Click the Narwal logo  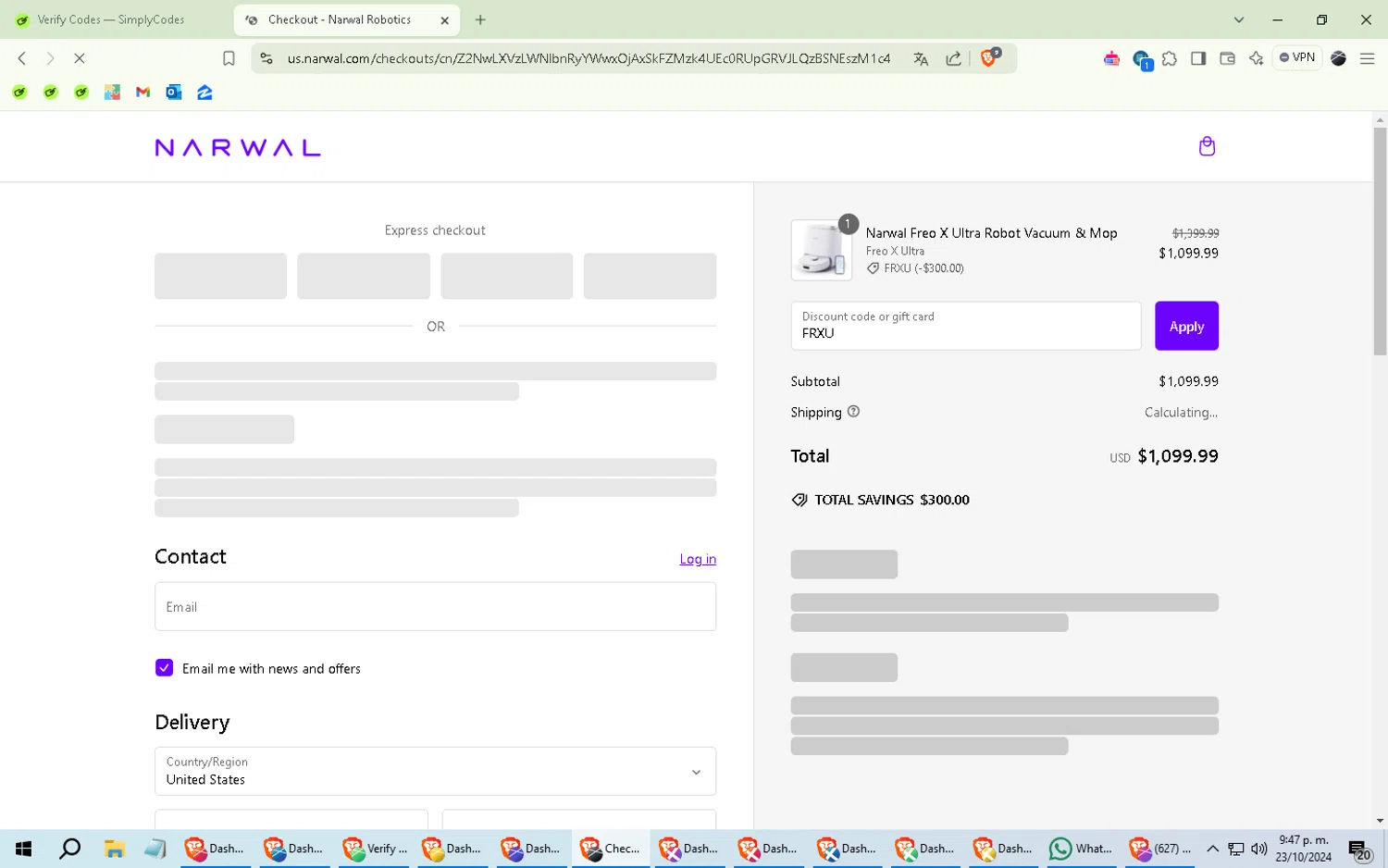point(238,148)
